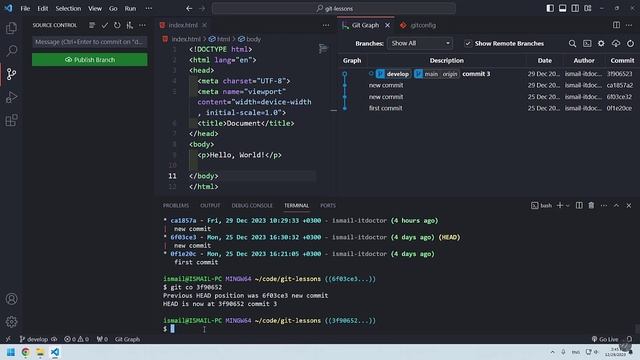Viewport: 640px width, 360px height.
Task: Click the develop branch label in Git Graph
Action: coord(393,74)
